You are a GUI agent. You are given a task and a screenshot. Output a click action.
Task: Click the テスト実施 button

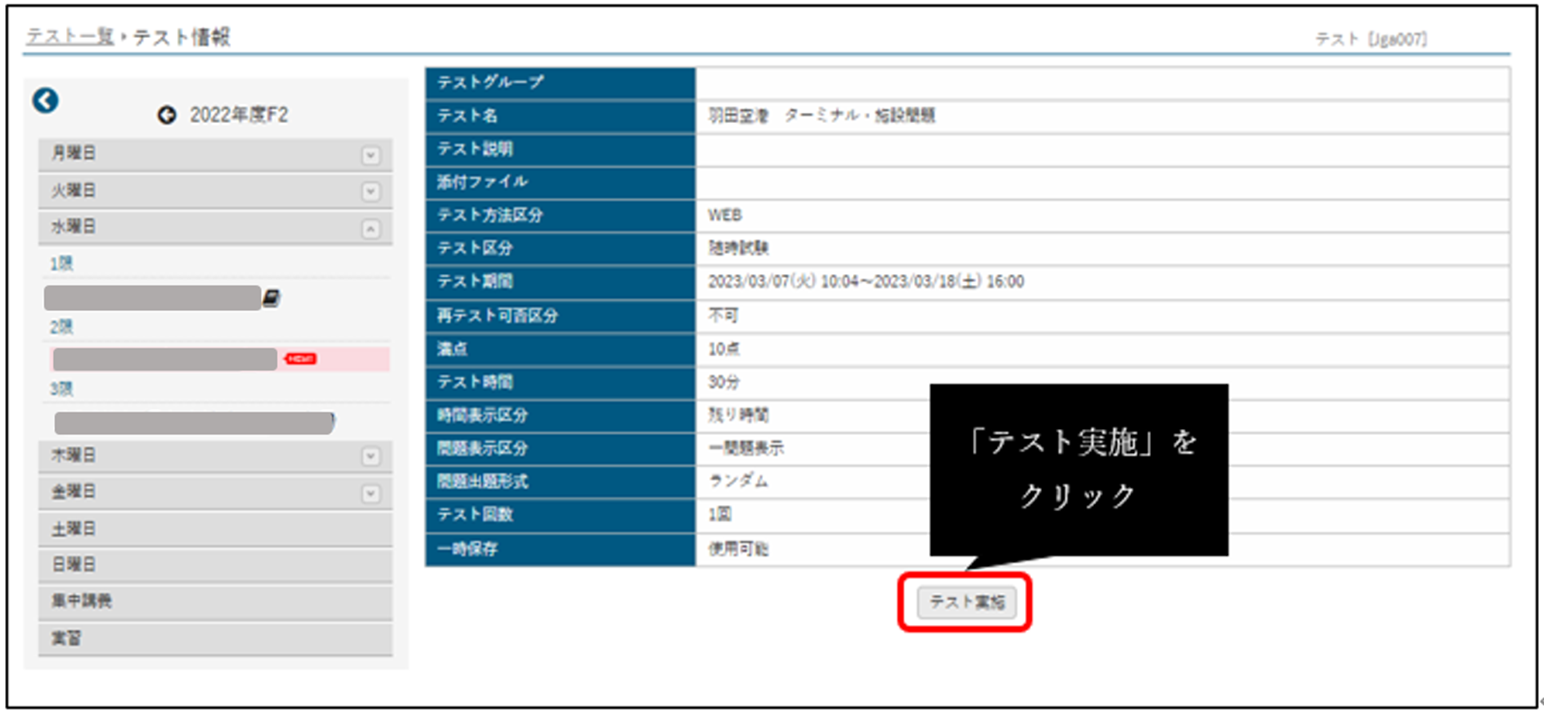click(x=966, y=602)
